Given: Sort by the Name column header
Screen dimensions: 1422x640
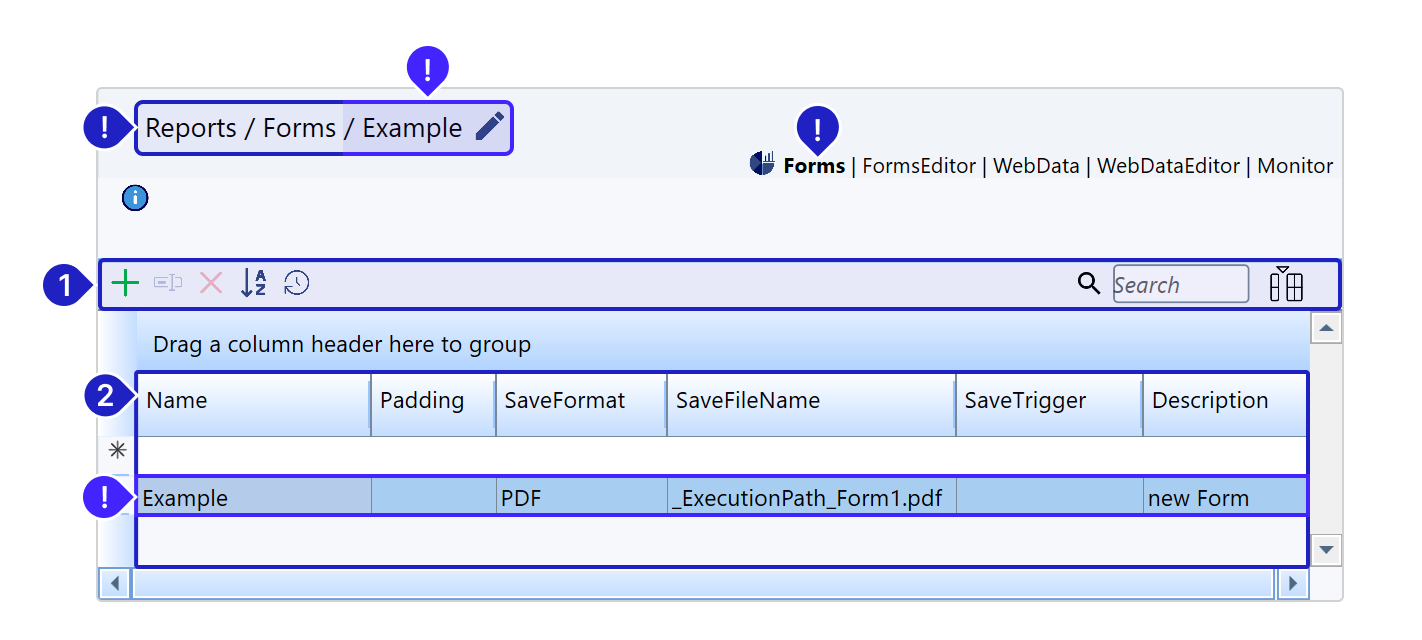Looking at the screenshot, I should (x=253, y=405).
